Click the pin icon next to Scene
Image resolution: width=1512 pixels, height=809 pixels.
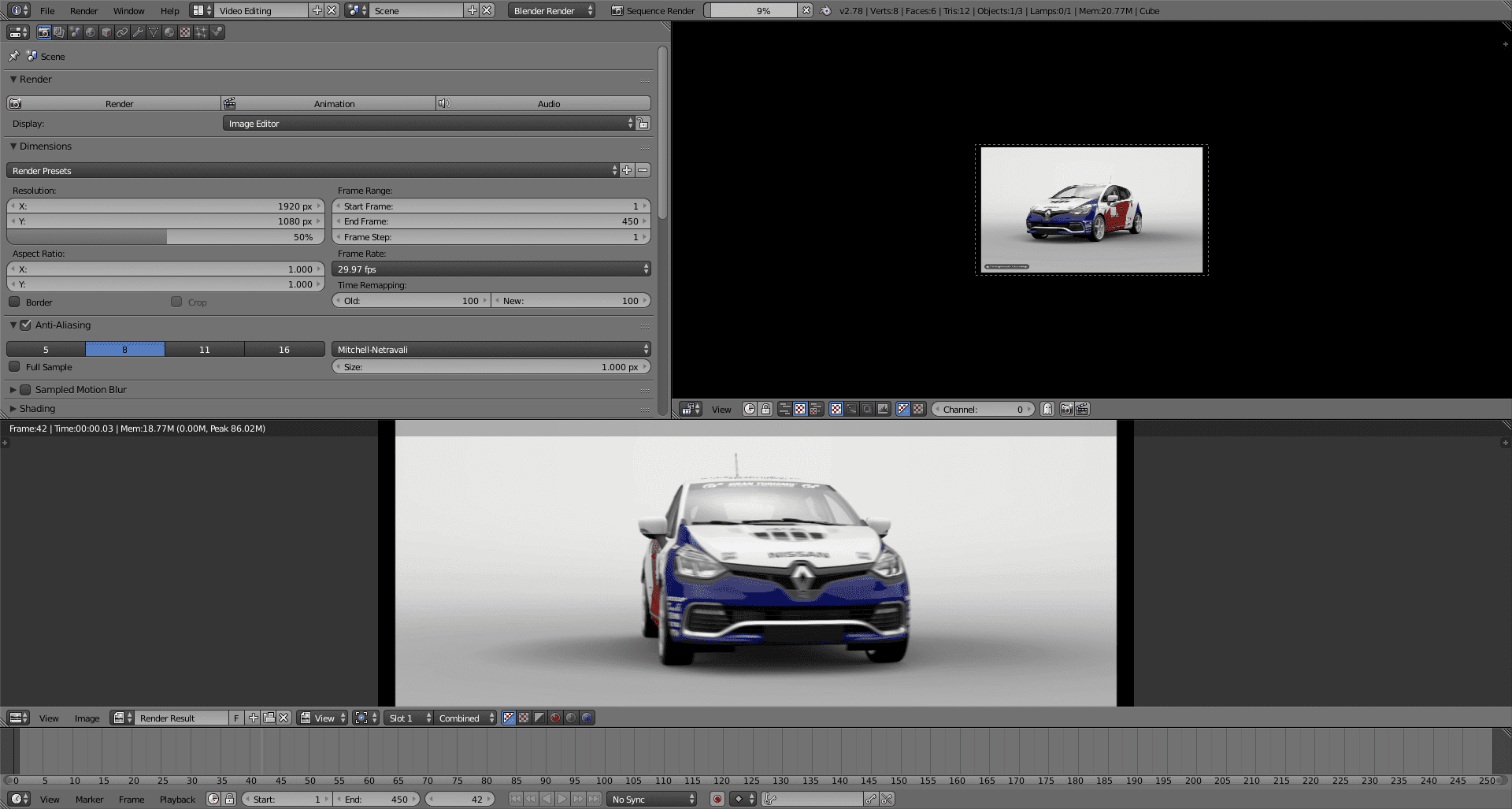pyautogui.click(x=13, y=56)
